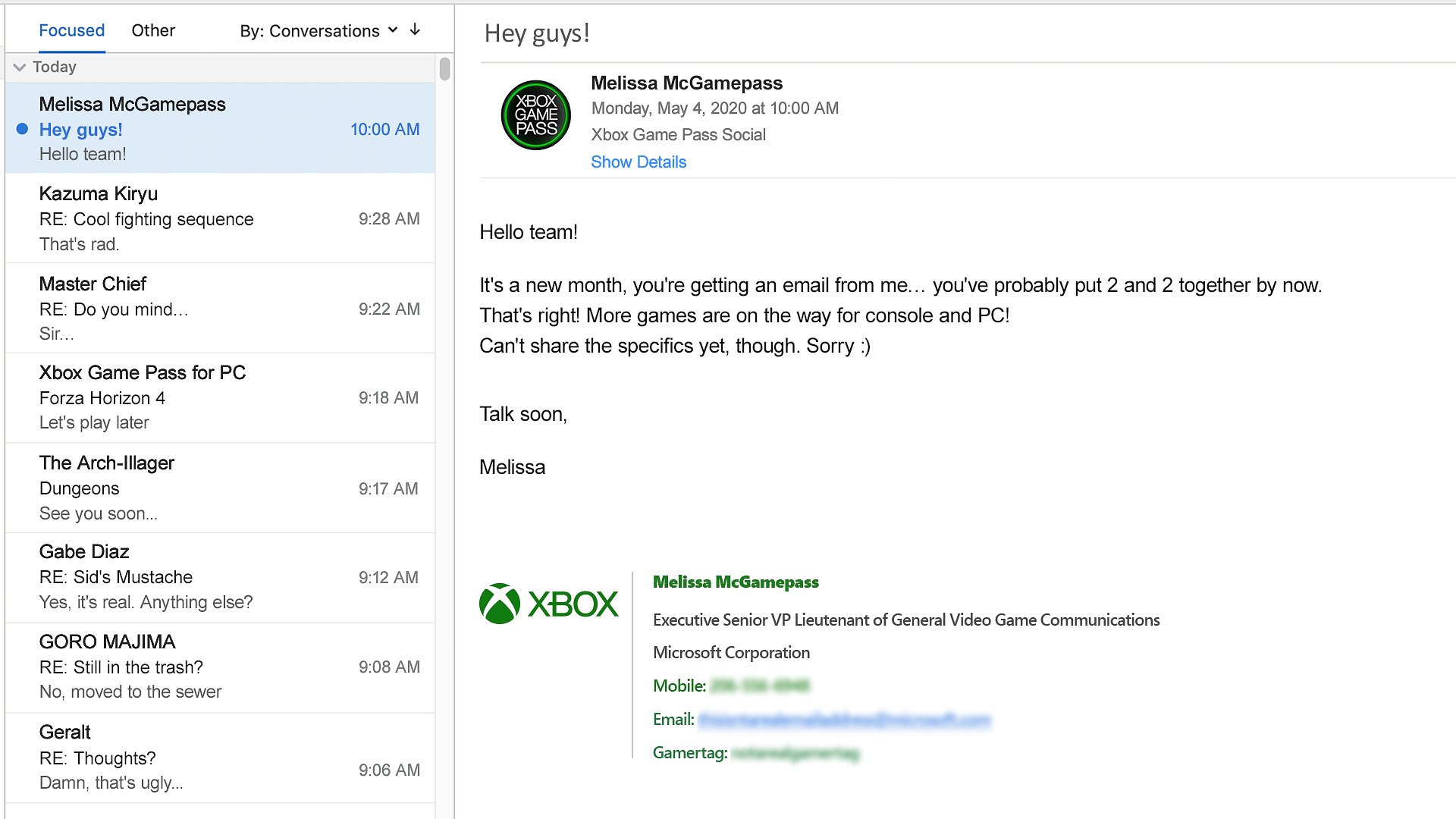
Task: Select Geralt's RE: Thoughts? email
Action: click(220, 757)
